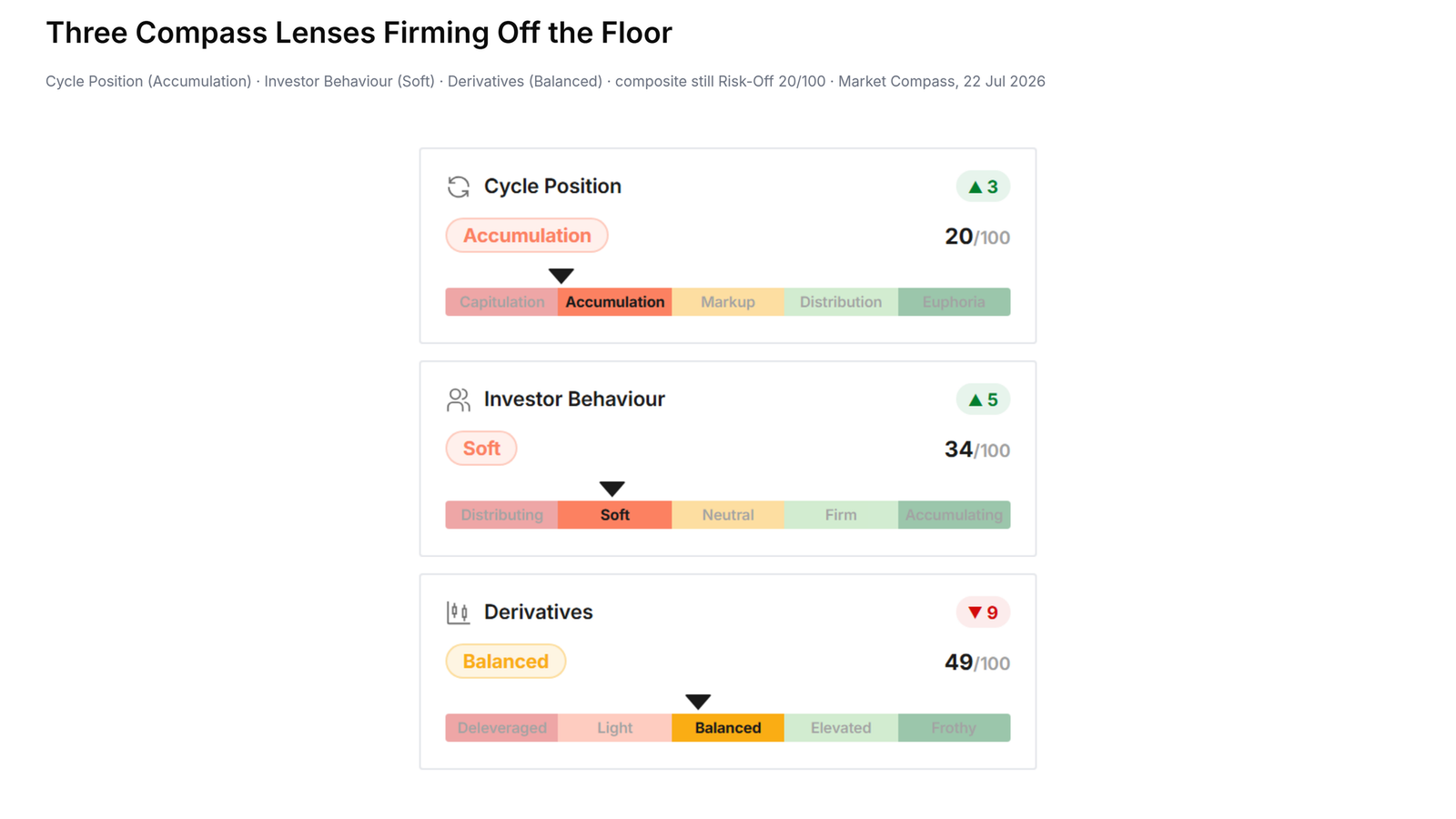This screenshot has height=819, width=1456.
Task: Click the Accumulation status pill
Action: click(x=527, y=236)
